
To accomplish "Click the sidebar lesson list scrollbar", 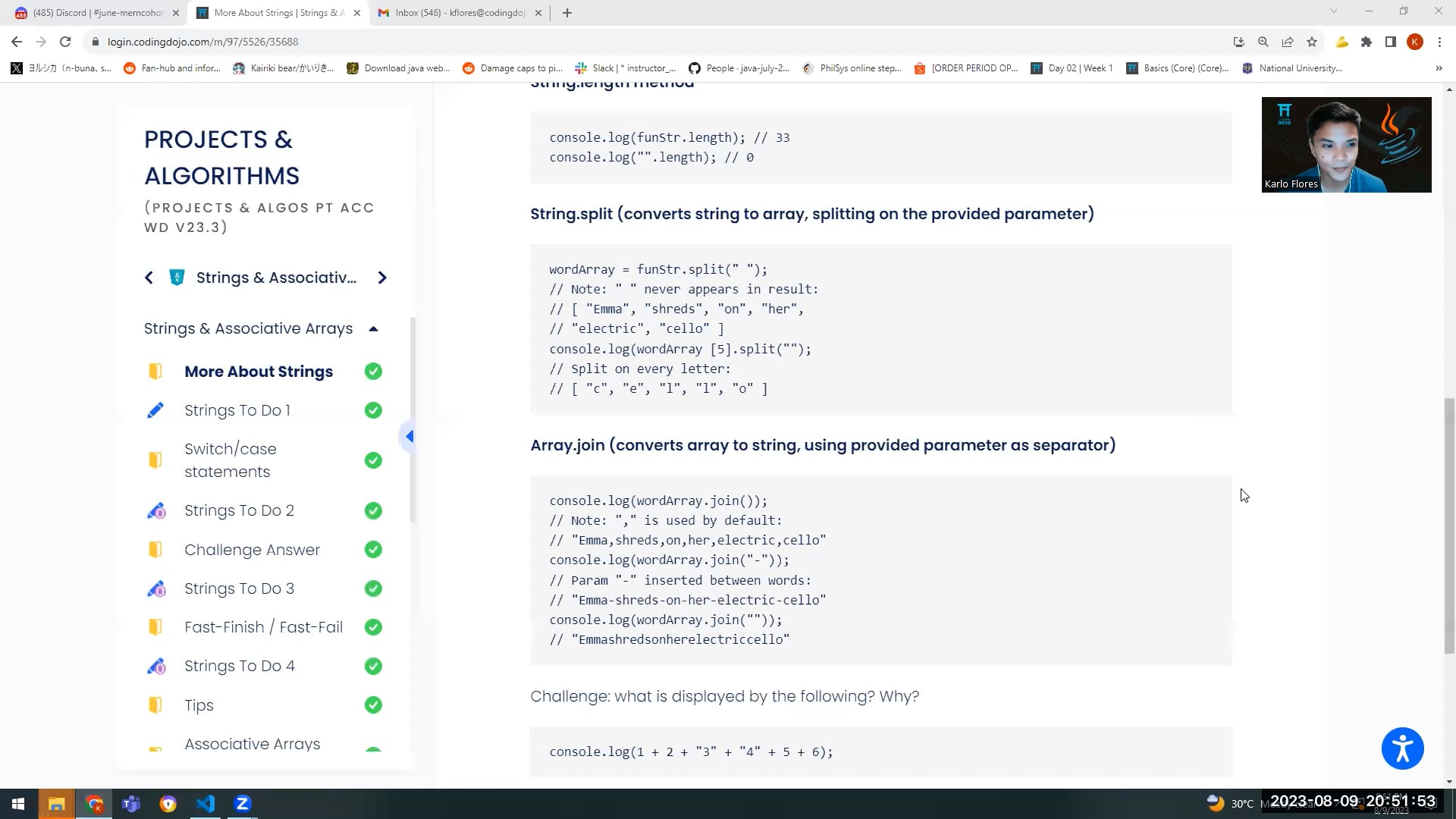I will point(413,419).
